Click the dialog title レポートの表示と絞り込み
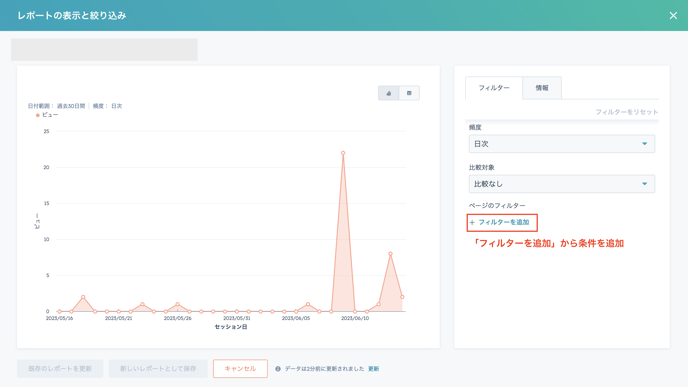This screenshot has width=688, height=387. 72,15
